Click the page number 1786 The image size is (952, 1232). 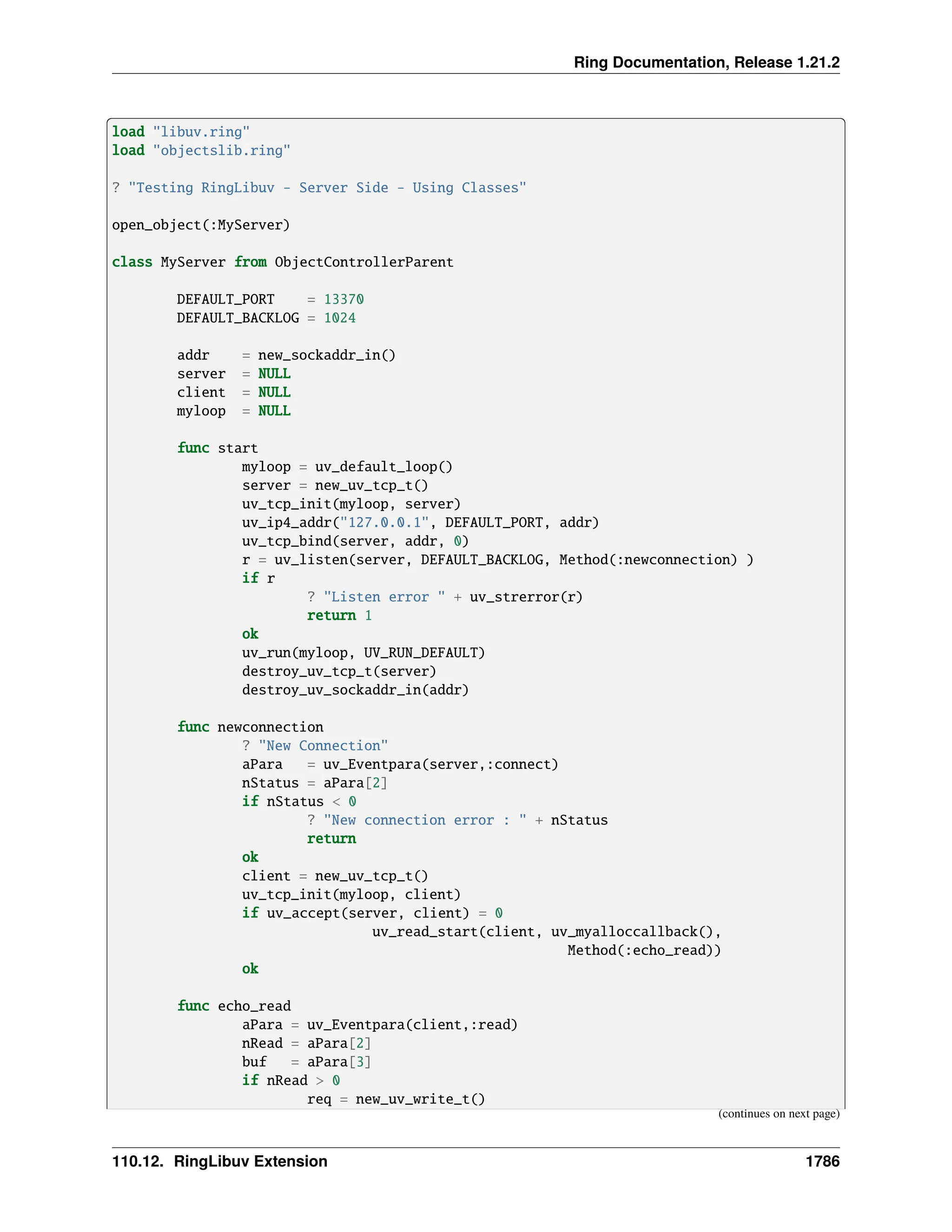tap(822, 1161)
